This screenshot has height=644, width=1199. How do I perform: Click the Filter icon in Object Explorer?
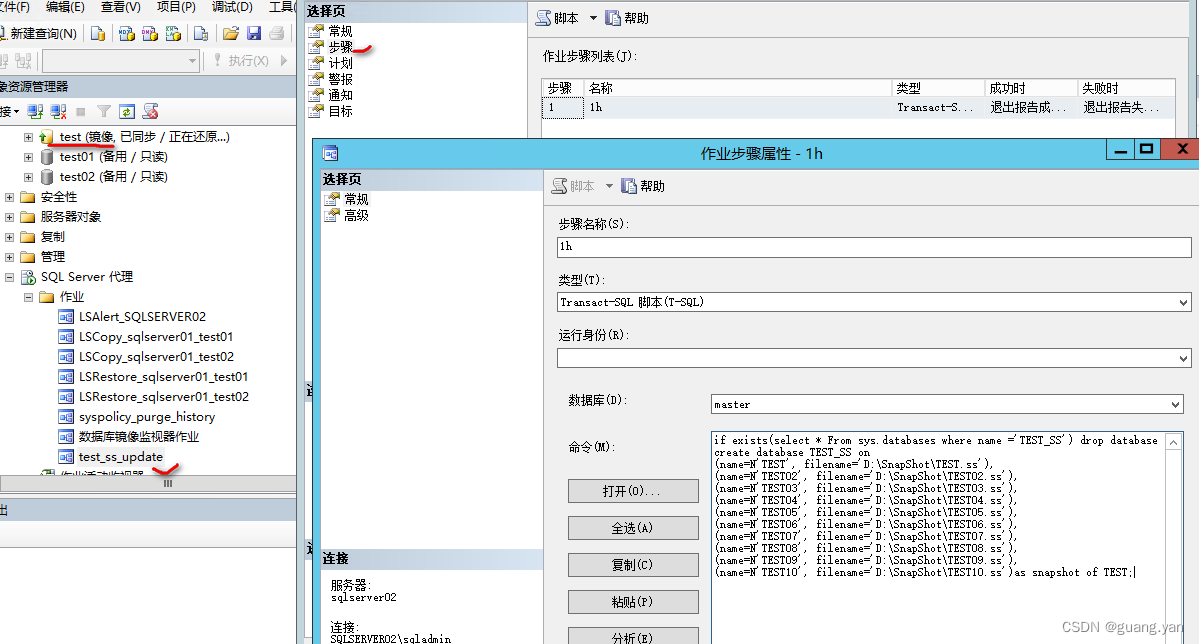pos(104,111)
